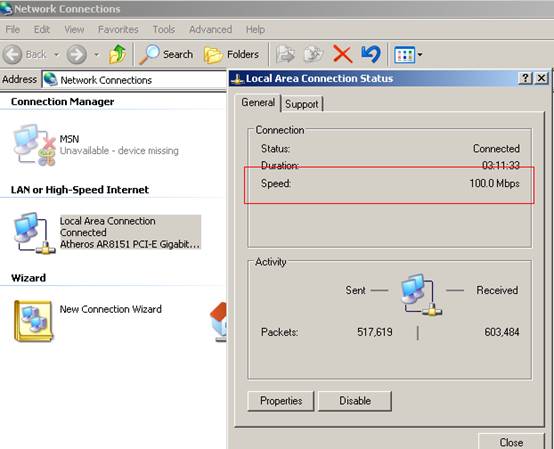This screenshot has height=449, width=554.
Task: Click the Disable button
Action: [x=355, y=401]
